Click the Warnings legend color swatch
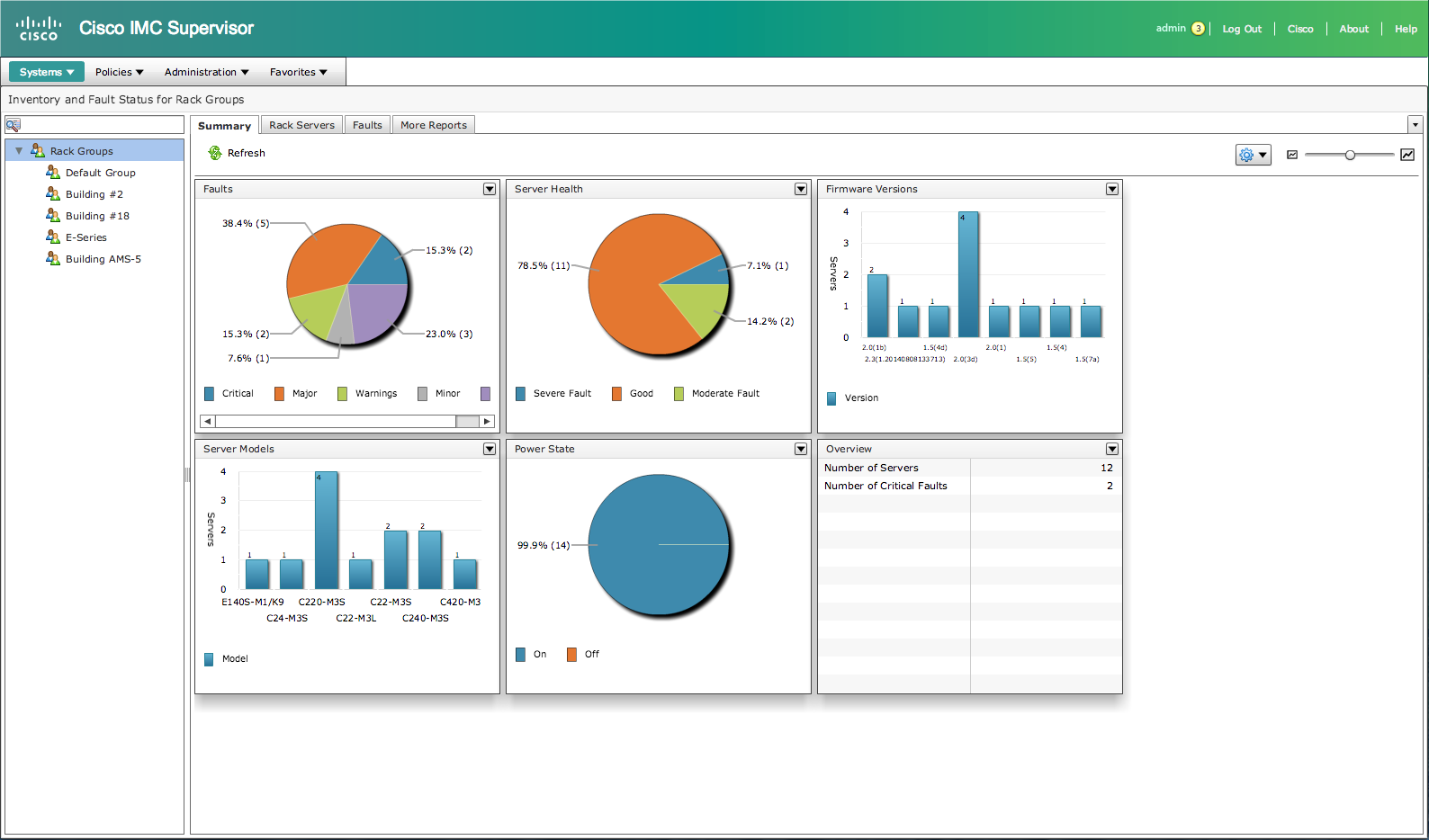Screen dimensions: 1429x840 tap(342, 393)
